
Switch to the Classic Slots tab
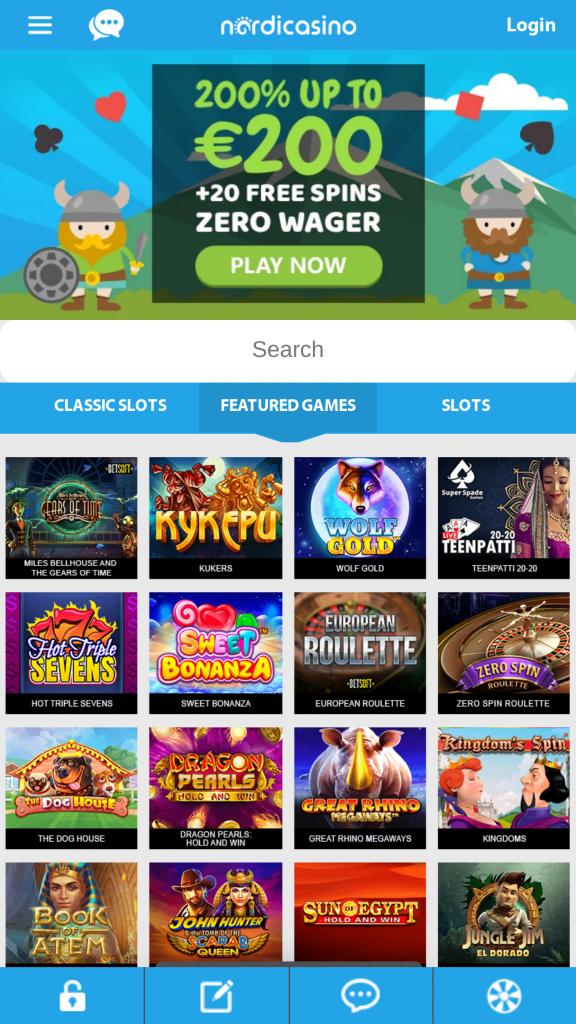click(x=110, y=406)
